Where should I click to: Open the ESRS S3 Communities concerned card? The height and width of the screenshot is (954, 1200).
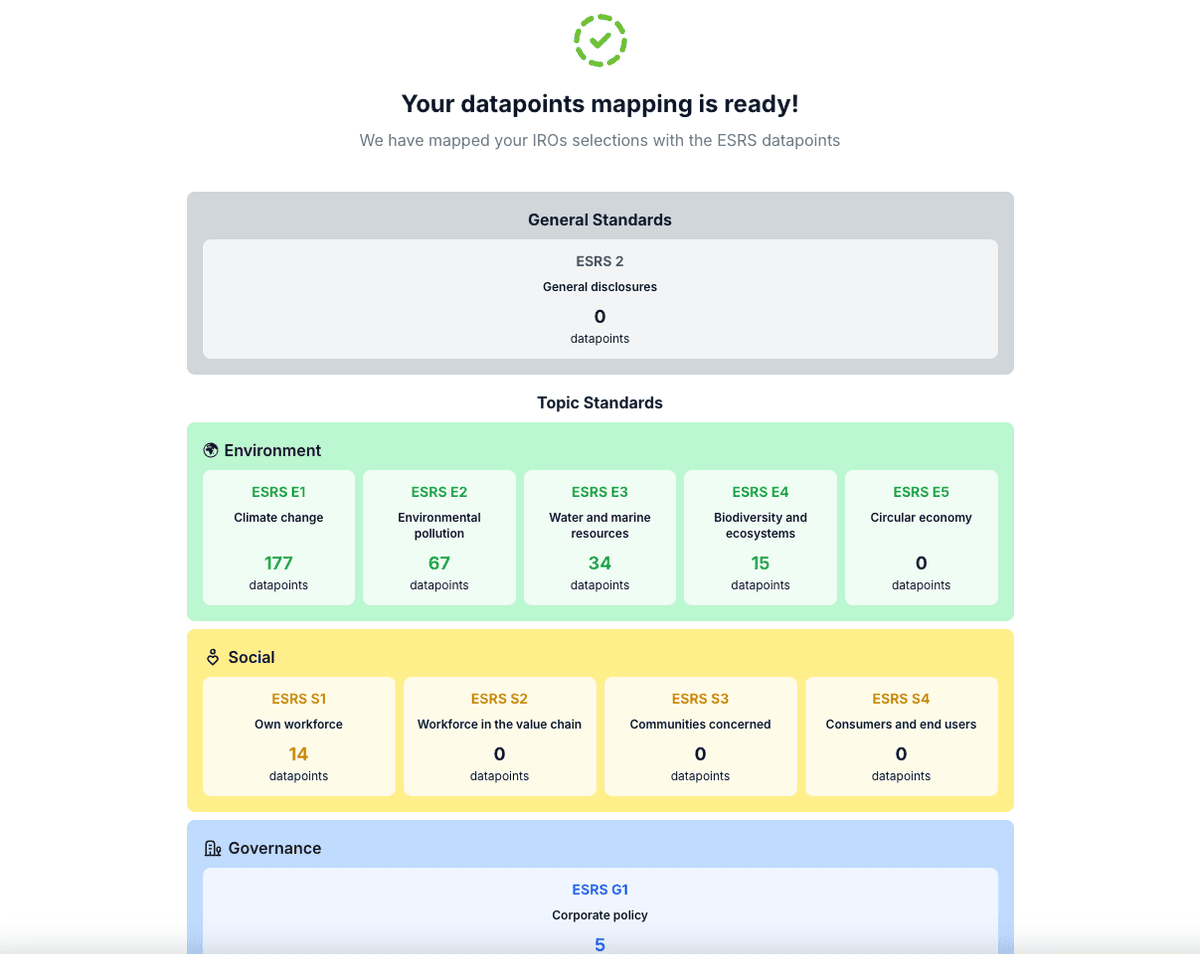pyautogui.click(x=700, y=737)
